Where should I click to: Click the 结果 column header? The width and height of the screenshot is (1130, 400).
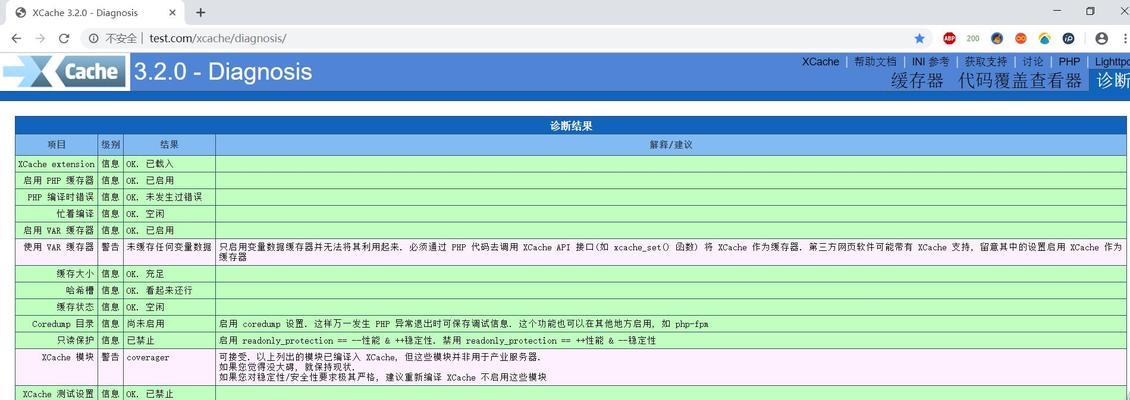pyautogui.click(x=169, y=145)
